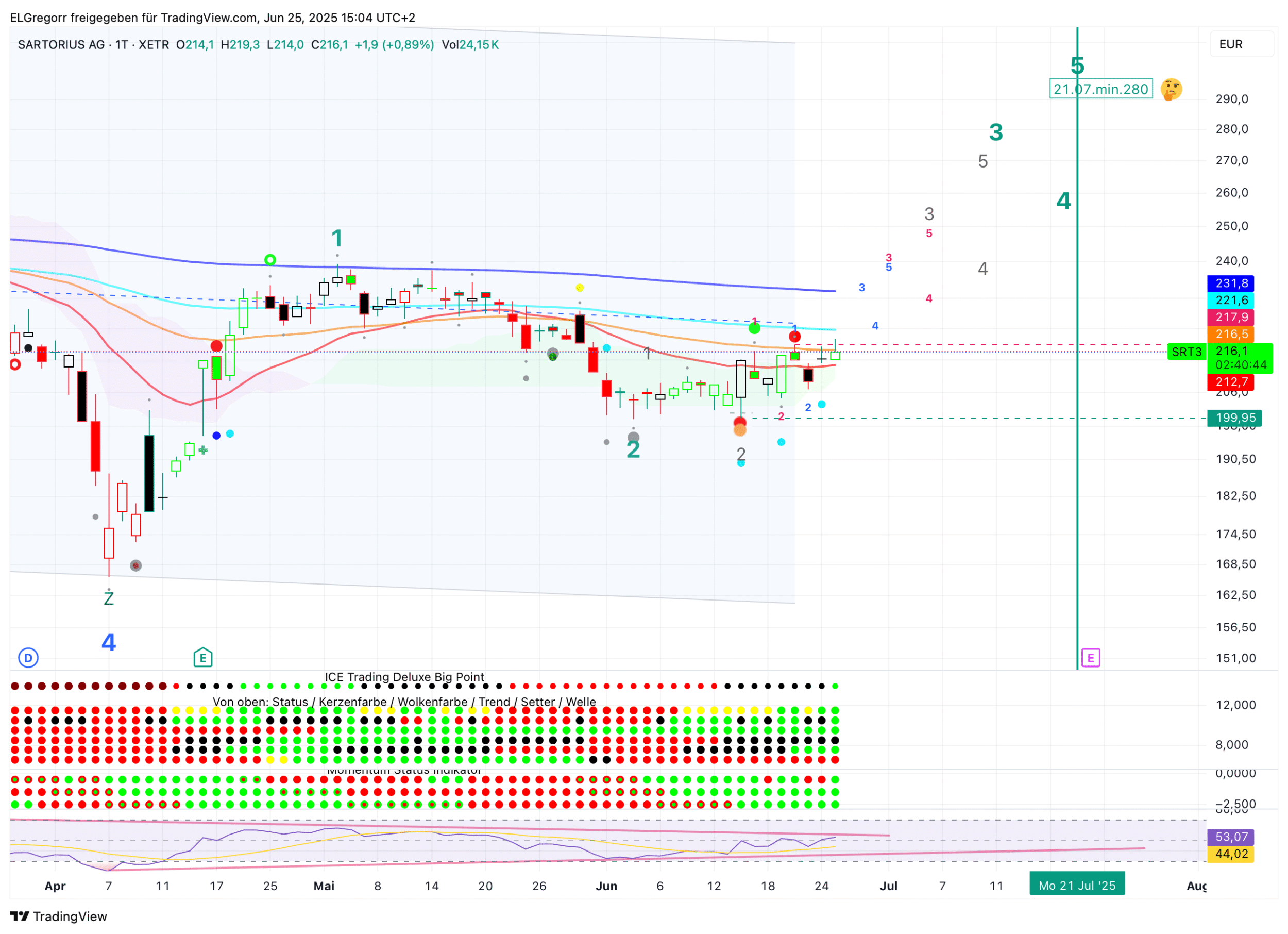
Task: Click the Mo 21 Jul '25 date label
Action: pyautogui.click(x=1077, y=886)
